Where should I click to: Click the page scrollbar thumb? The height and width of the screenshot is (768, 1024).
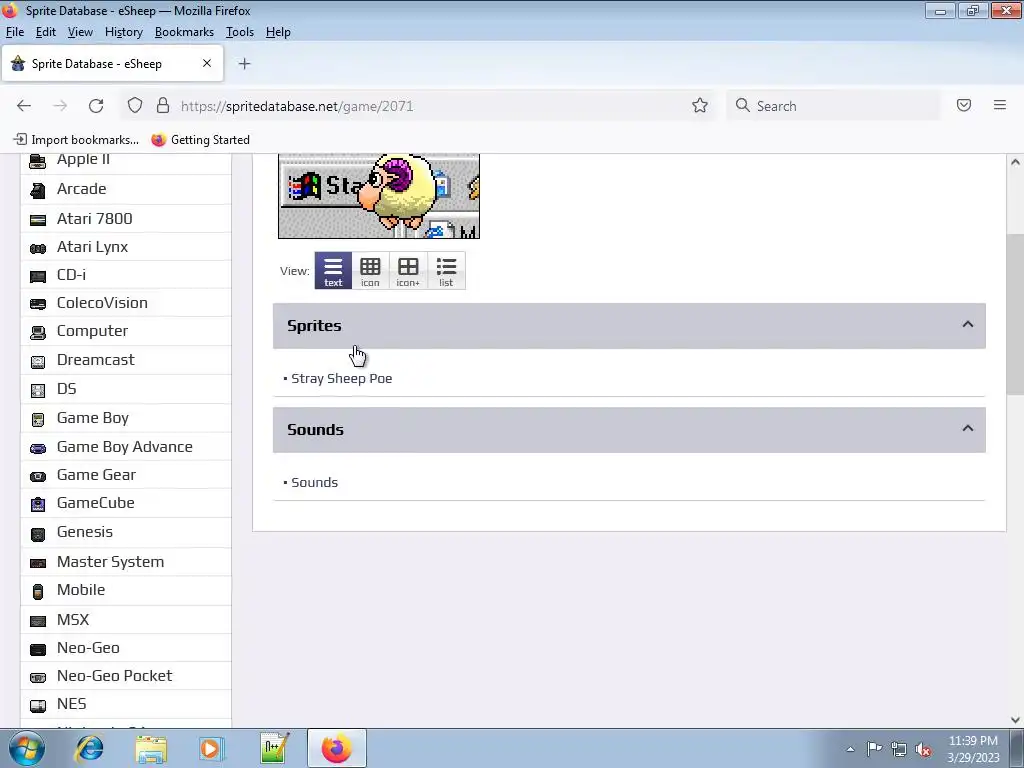pos(1015,314)
